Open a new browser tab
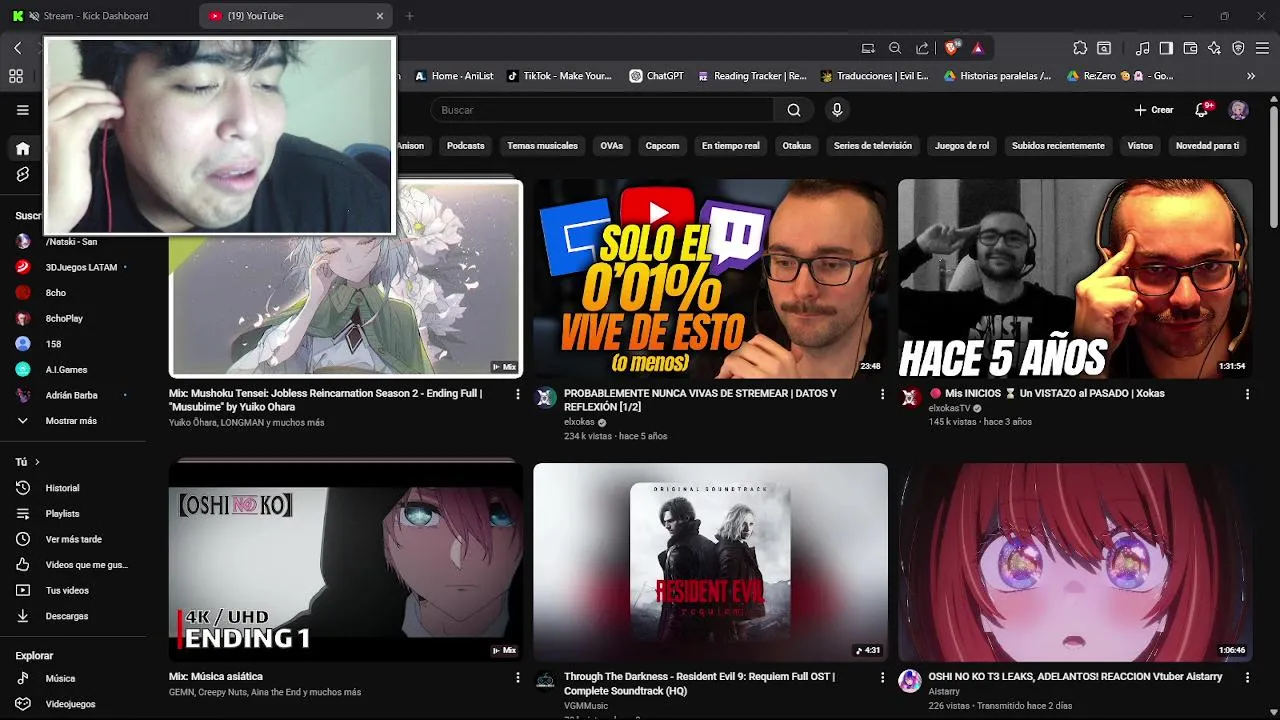The height and width of the screenshot is (720, 1280). 409,16
